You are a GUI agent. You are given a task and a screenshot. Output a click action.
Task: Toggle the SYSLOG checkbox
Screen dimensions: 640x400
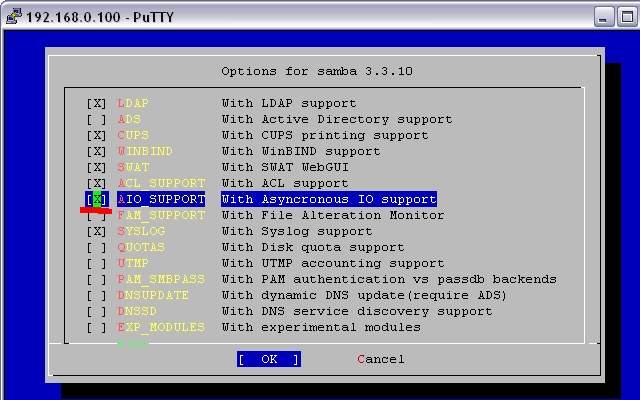point(96,231)
